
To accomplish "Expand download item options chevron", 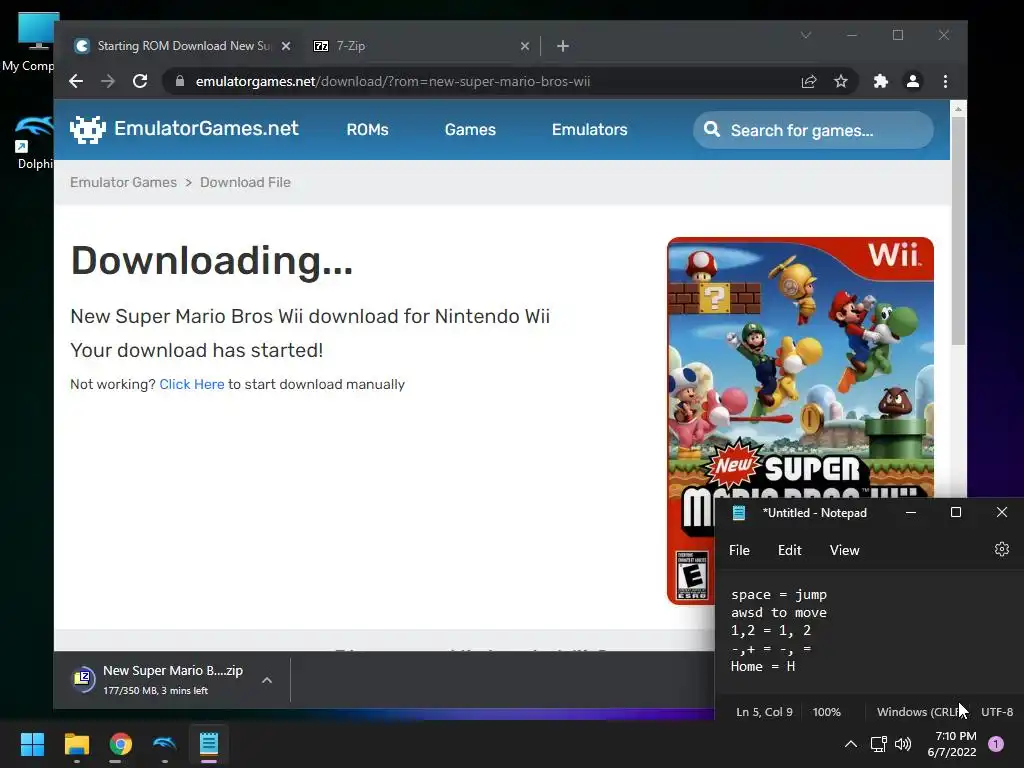I will pyautogui.click(x=266, y=680).
